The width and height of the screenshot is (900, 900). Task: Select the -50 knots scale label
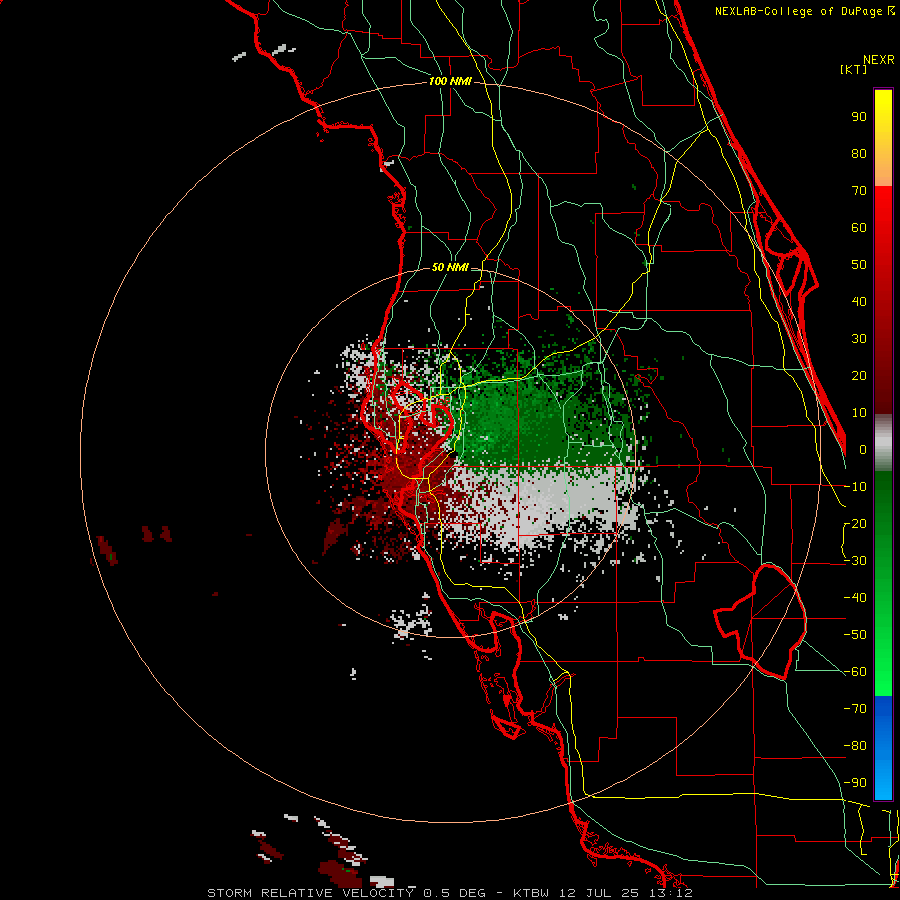(x=855, y=635)
